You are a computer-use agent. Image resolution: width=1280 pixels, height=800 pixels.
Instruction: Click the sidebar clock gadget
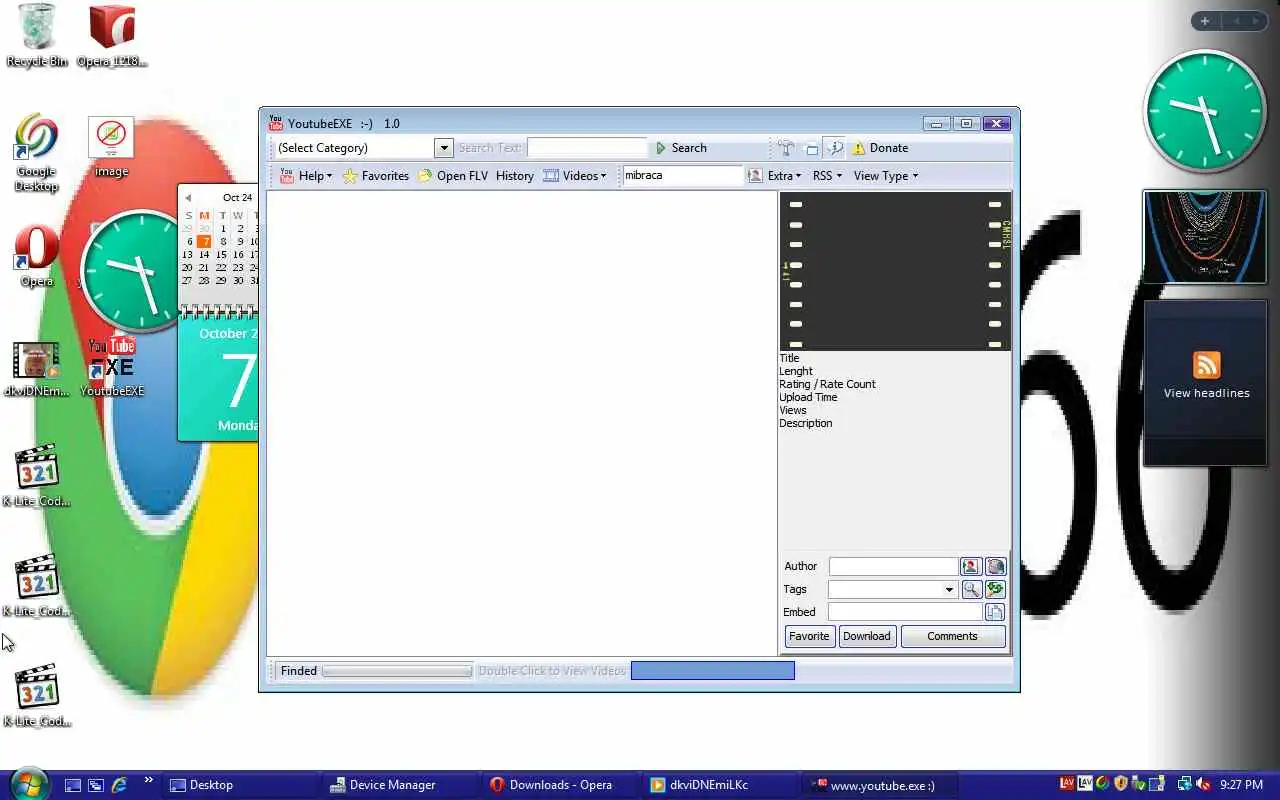click(x=1205, y=111)
